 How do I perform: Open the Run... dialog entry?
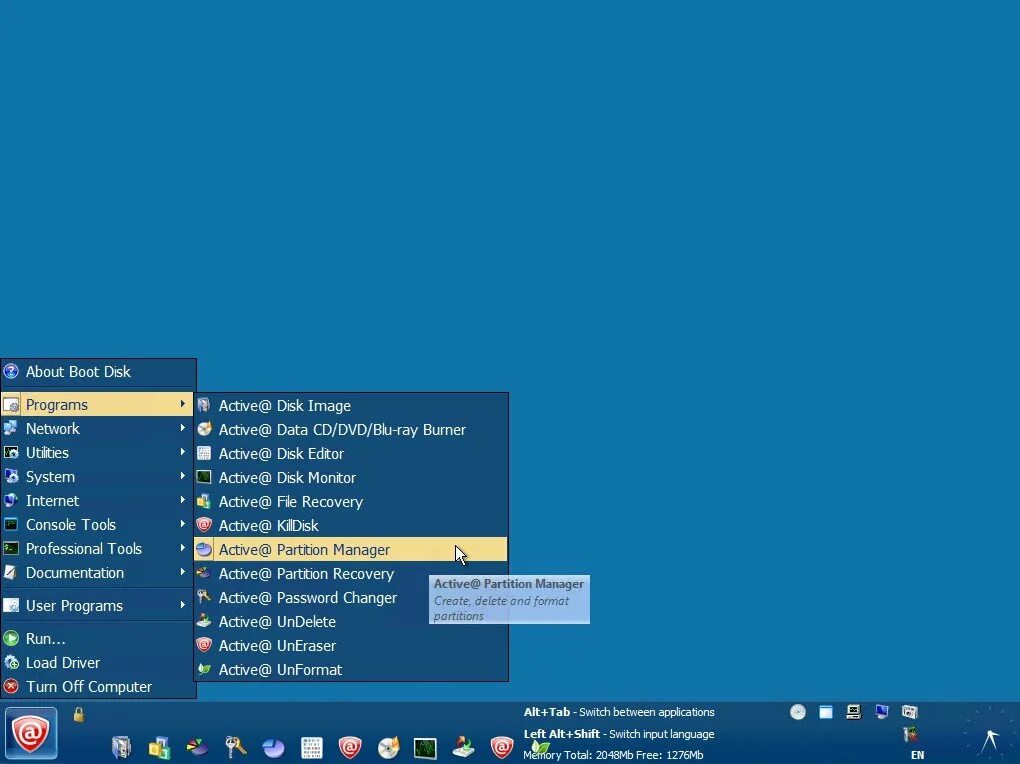98,638
